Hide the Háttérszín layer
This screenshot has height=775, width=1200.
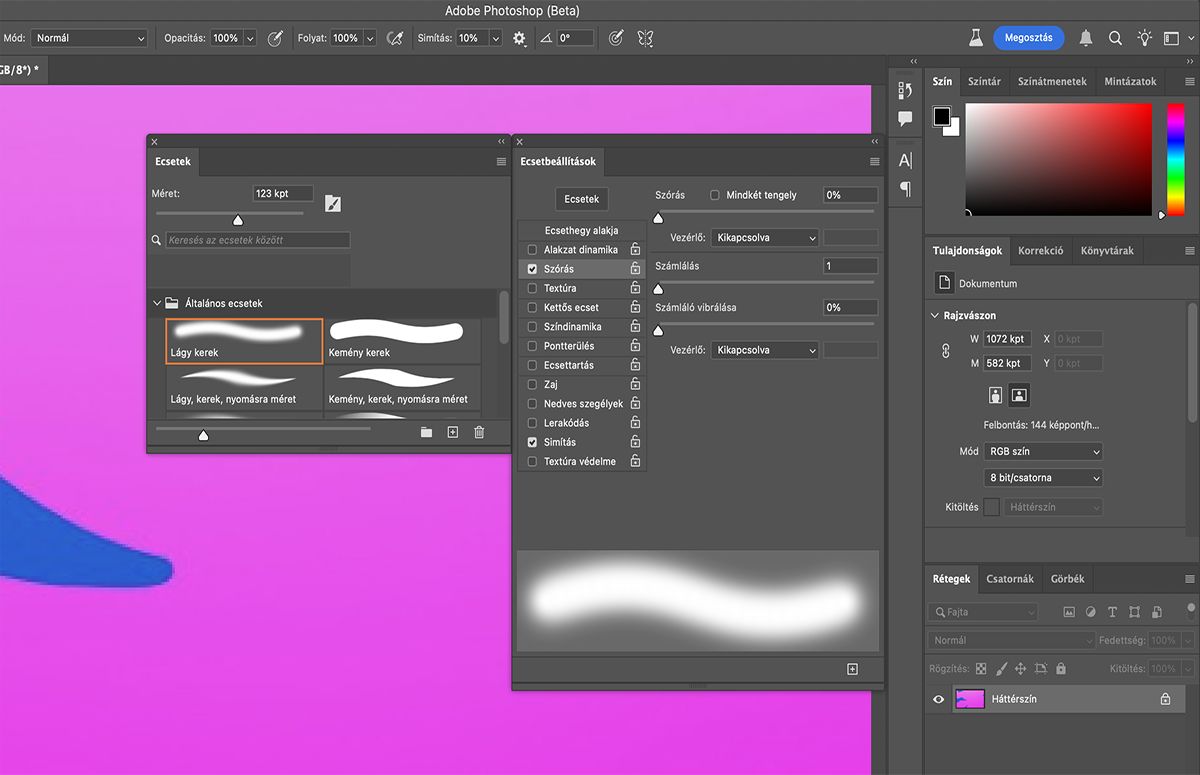[938, 700]
